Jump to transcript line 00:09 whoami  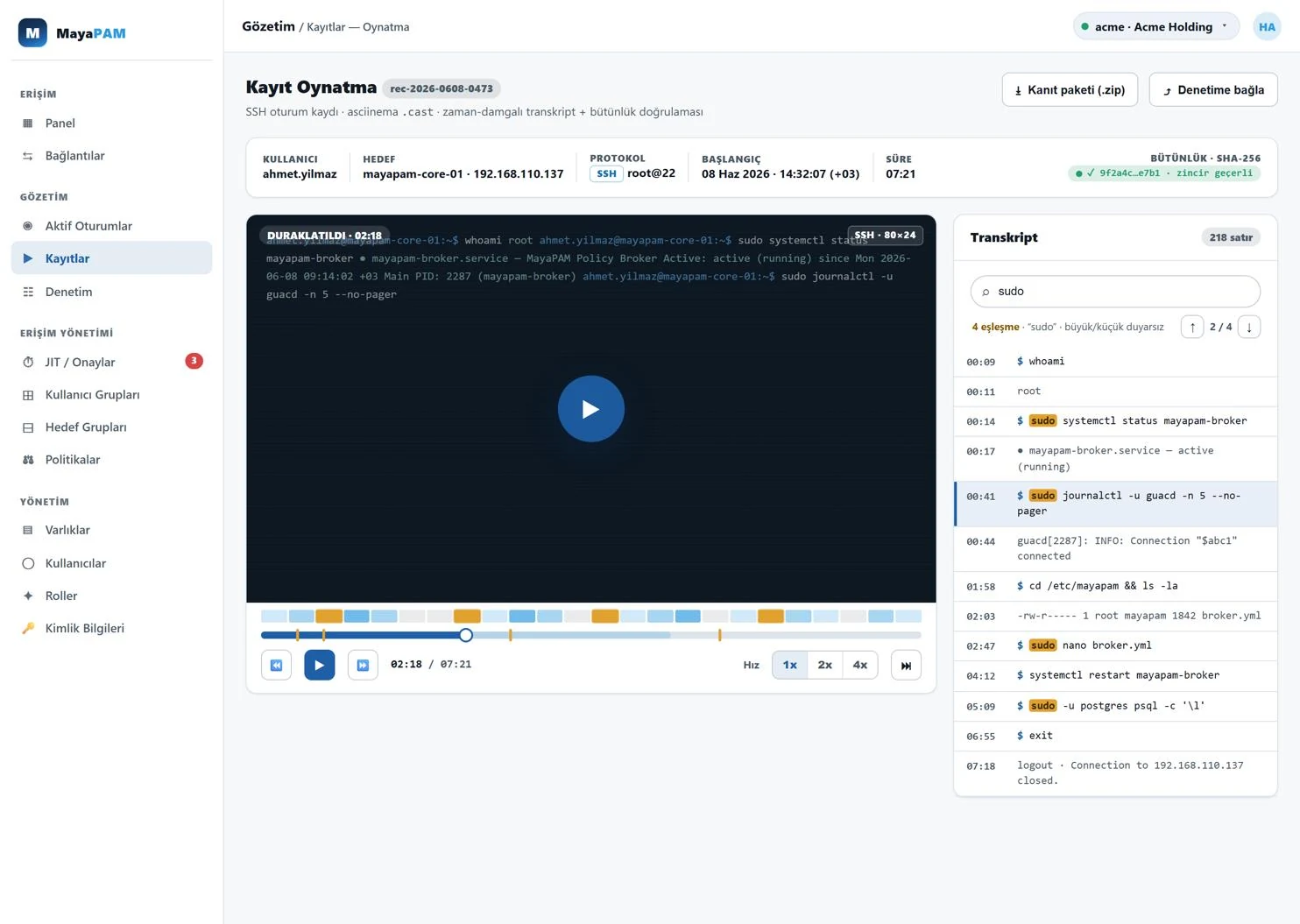coord(1115,362)
